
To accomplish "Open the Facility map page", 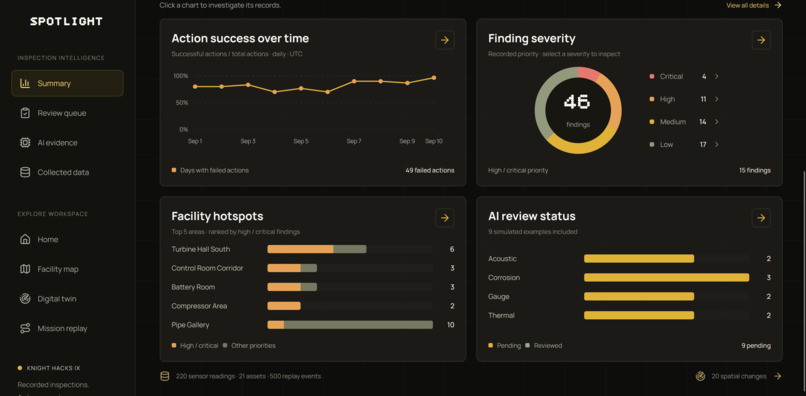I will pos(67,269).
